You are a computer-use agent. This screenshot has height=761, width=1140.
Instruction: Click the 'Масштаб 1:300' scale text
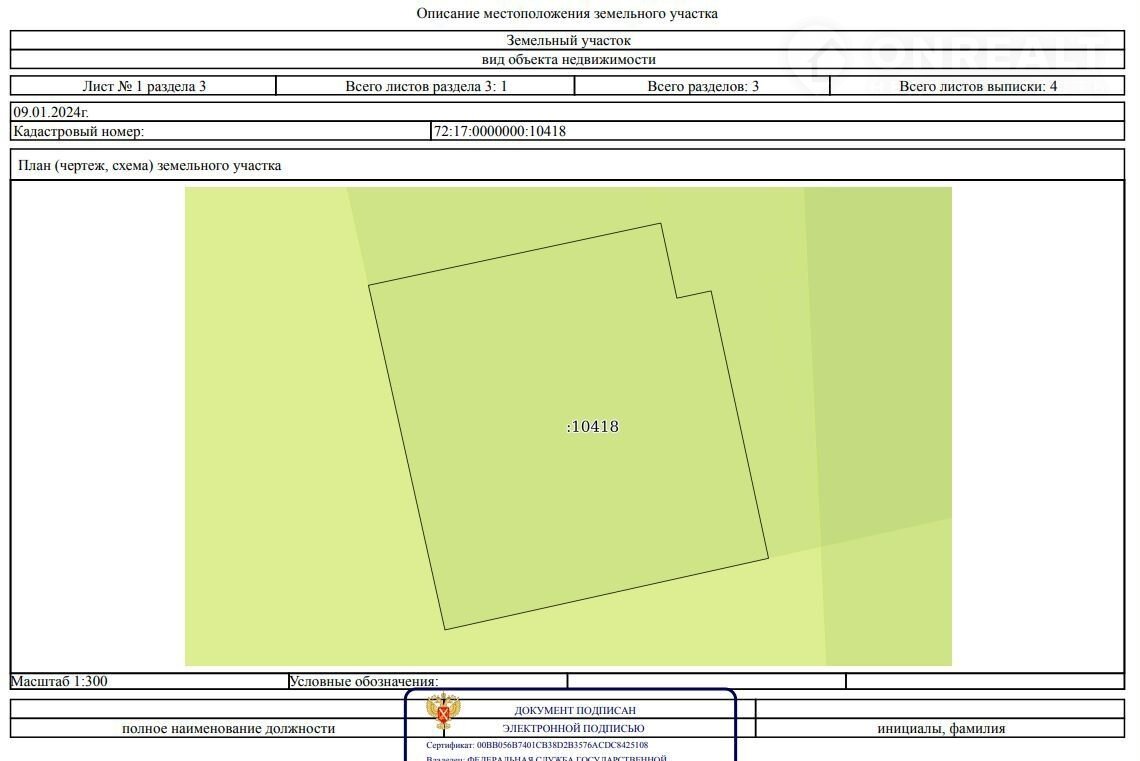click(59, 682)
